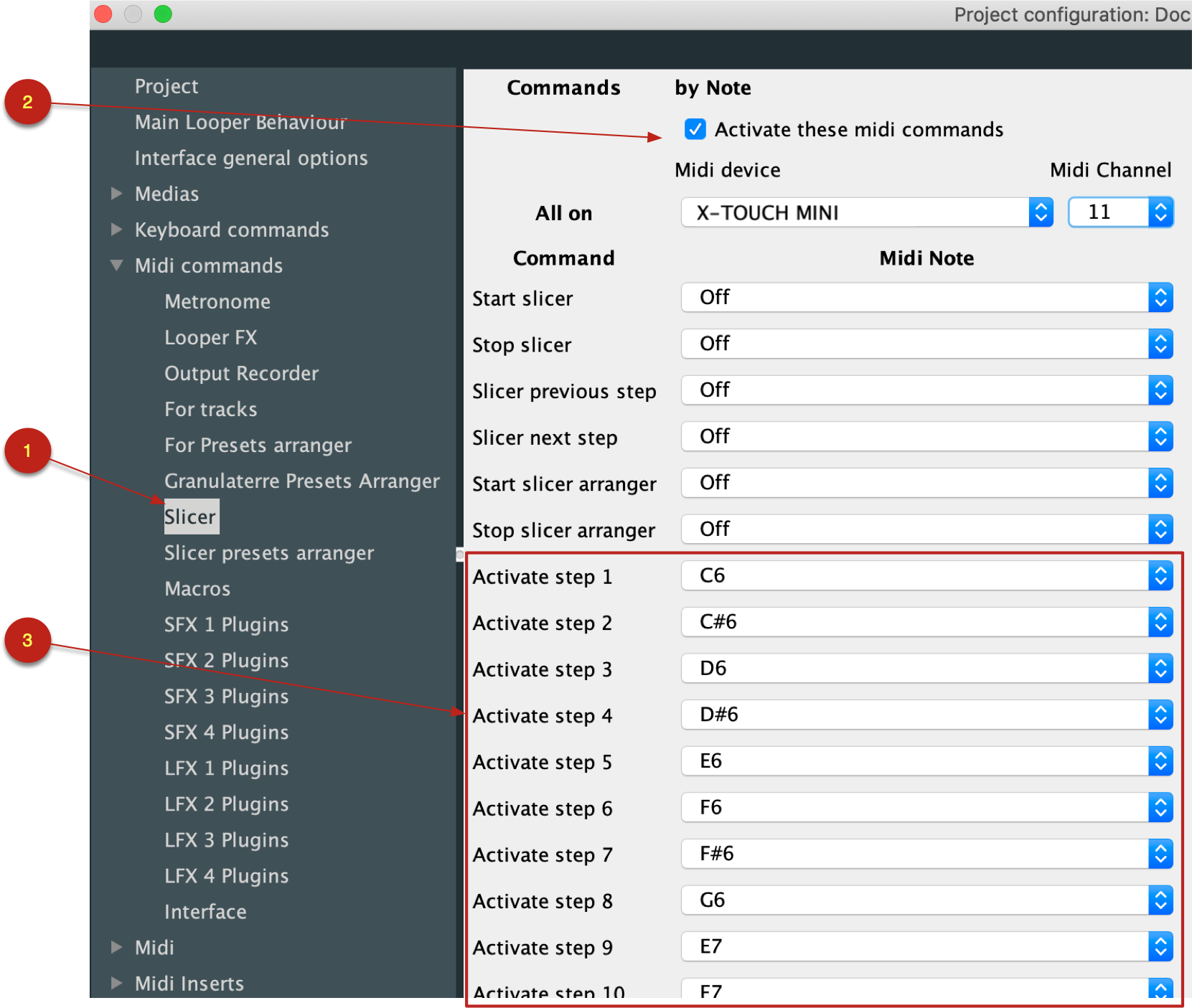1192x1008 pixels.
Task: Select Midi commands in the sidebar
Action: pos(209,265)
